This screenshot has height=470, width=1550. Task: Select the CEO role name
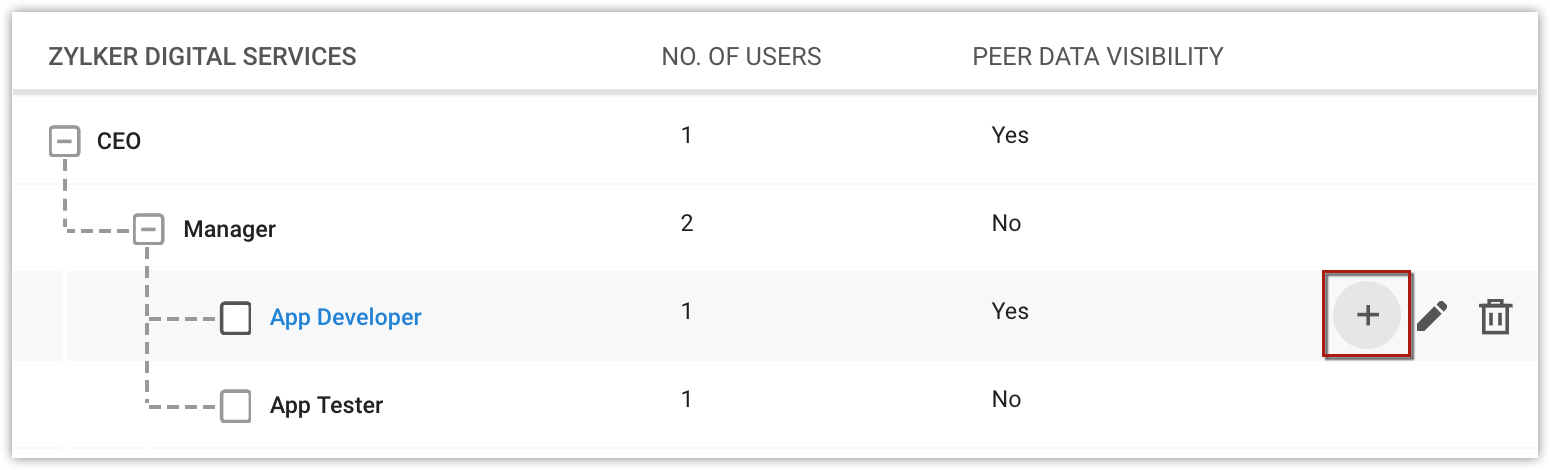pyautogui.click(x=119, y=142)
